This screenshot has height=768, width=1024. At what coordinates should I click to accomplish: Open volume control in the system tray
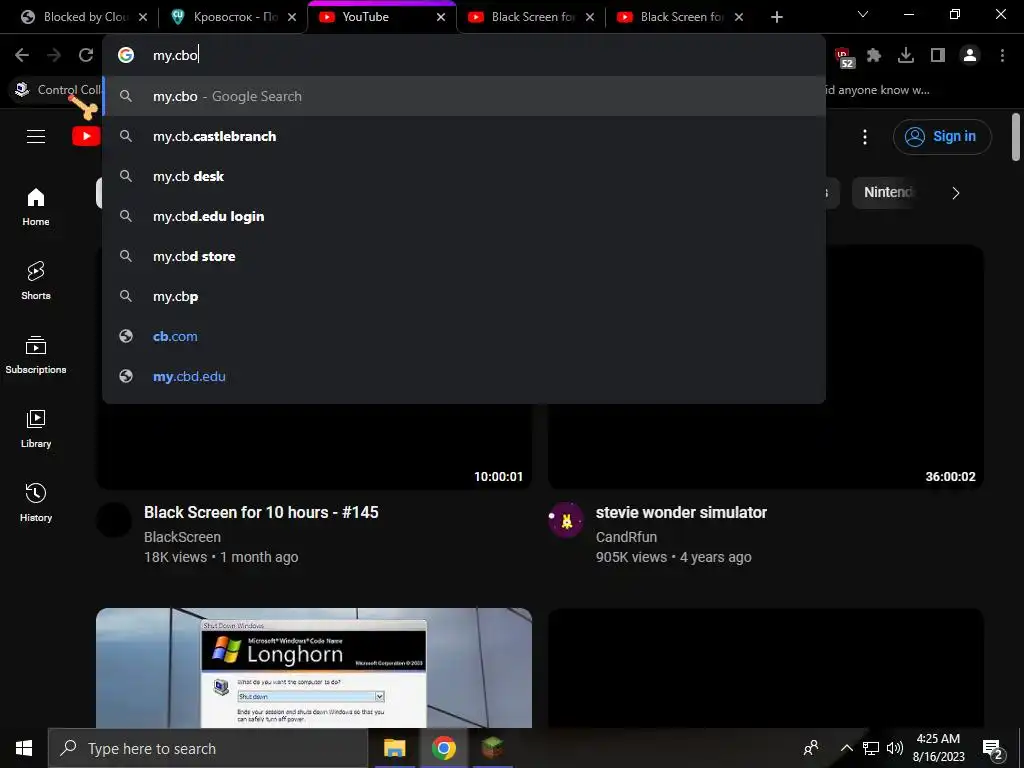(895, 748)
